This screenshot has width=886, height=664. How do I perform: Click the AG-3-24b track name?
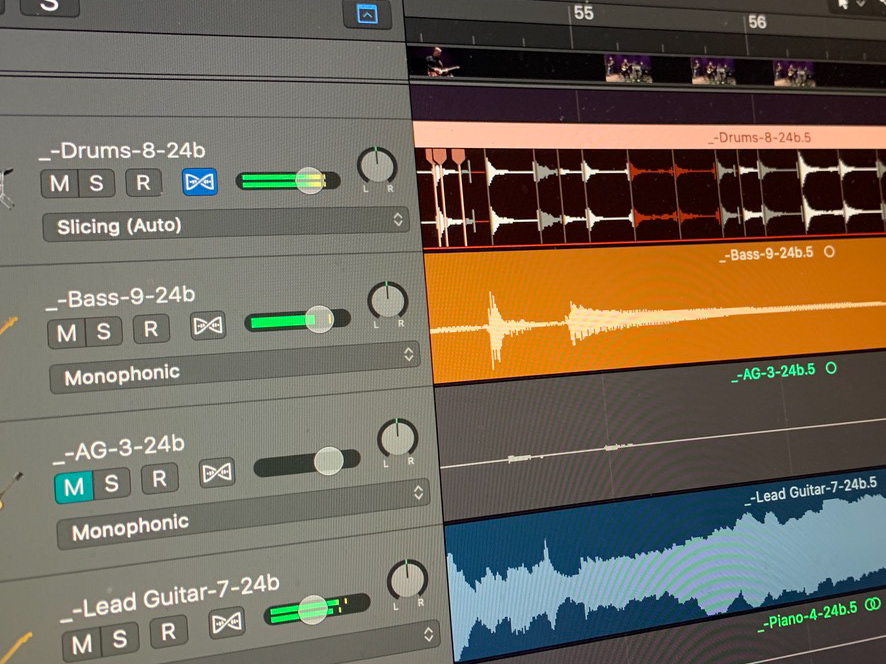click(119, 450)
